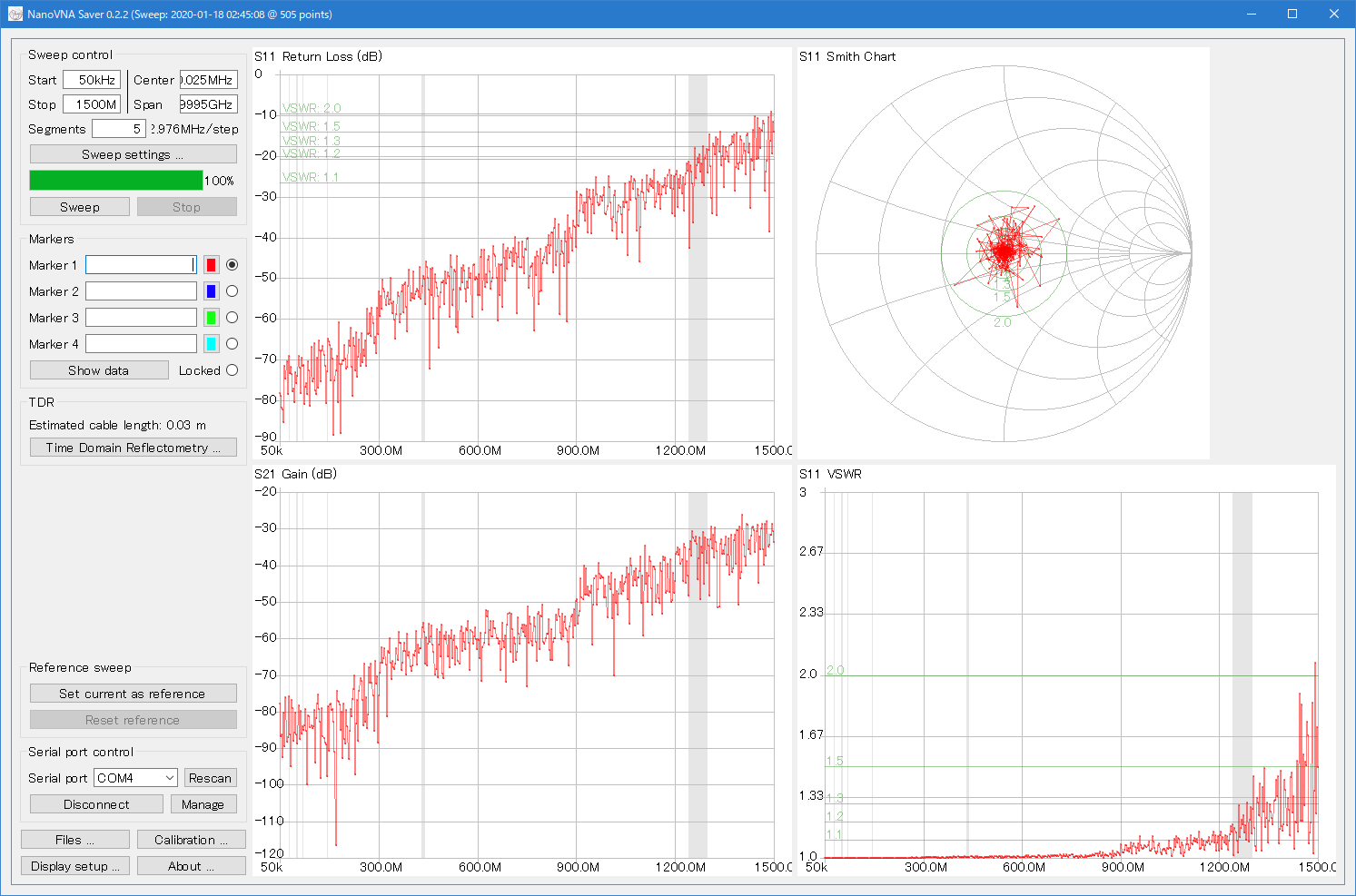Open Display setup
The height and width of the screenshot is (896, 1356).
pos(75,866)
